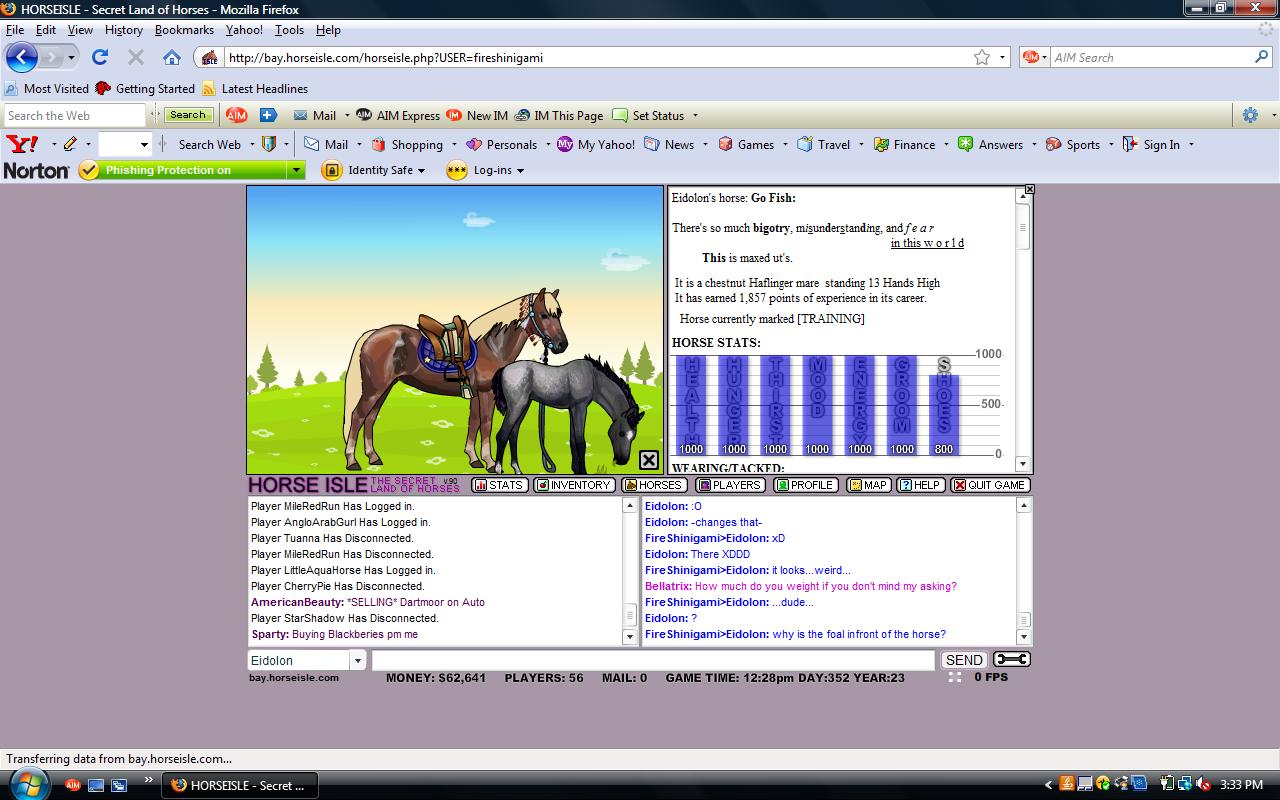The width and height of the screenshot is (1280, 800).
Task: Focus the chat message input field
Action: (653, 660)
